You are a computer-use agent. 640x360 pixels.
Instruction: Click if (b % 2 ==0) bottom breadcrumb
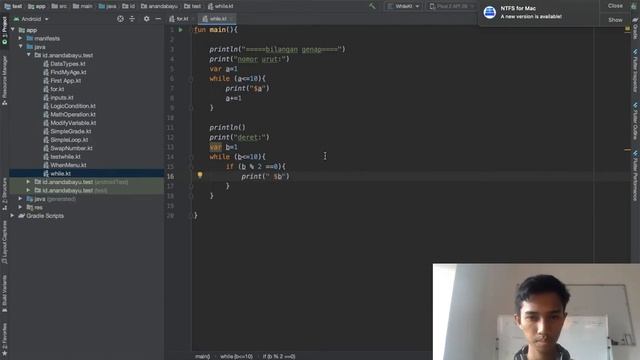point(279,356)
